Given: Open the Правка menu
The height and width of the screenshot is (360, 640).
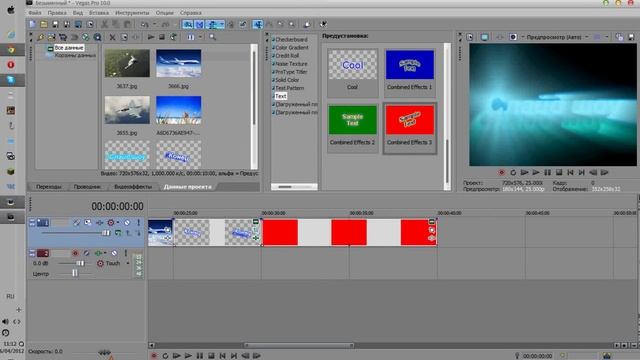Looking at the screenshot, I should point(57,13).
